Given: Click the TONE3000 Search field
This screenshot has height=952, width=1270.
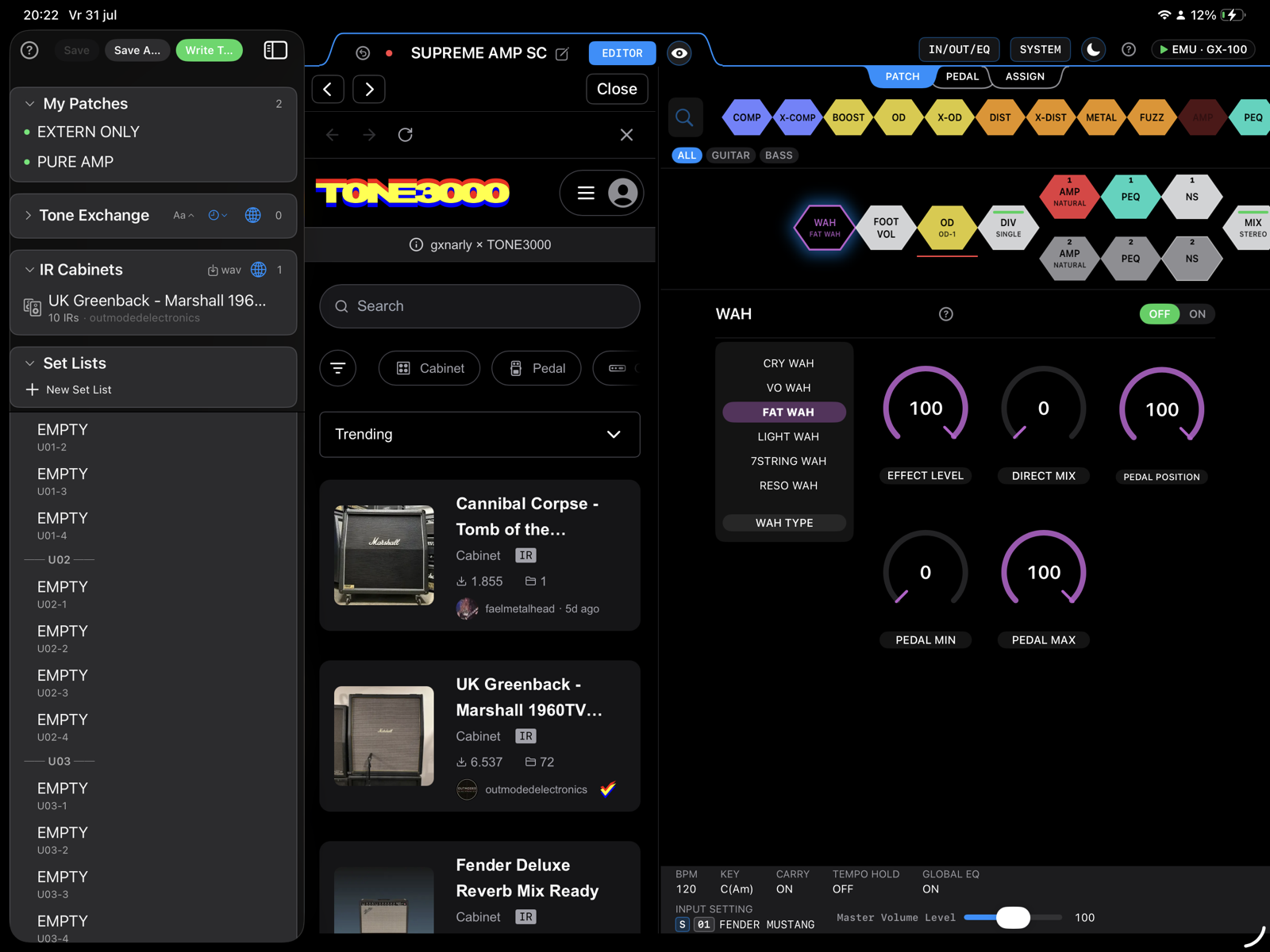Looking at the screenshot, I should [x=479, y=306].
